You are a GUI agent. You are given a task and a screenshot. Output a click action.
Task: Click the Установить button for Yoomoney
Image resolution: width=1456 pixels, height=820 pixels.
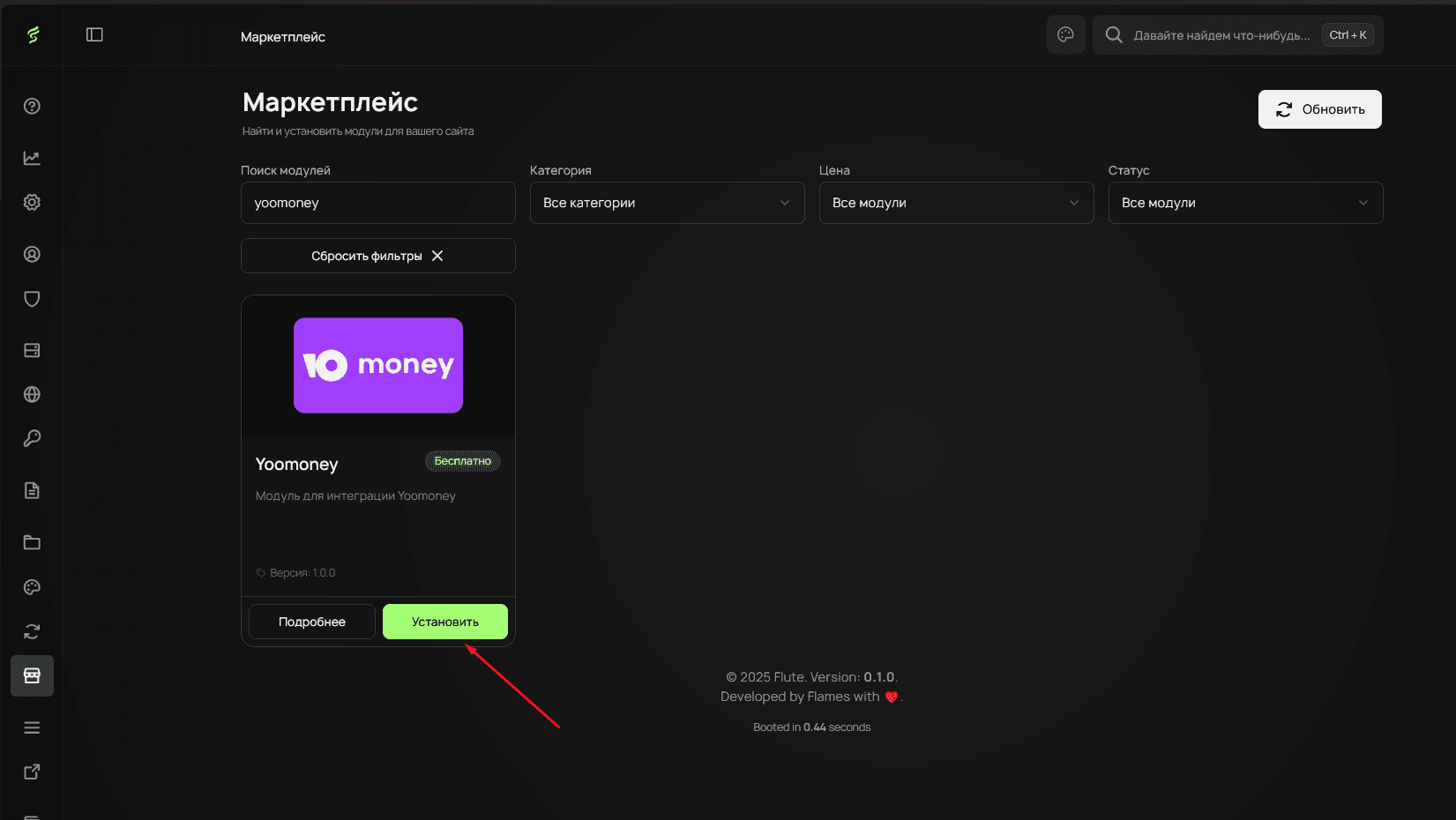click(444, 622)
